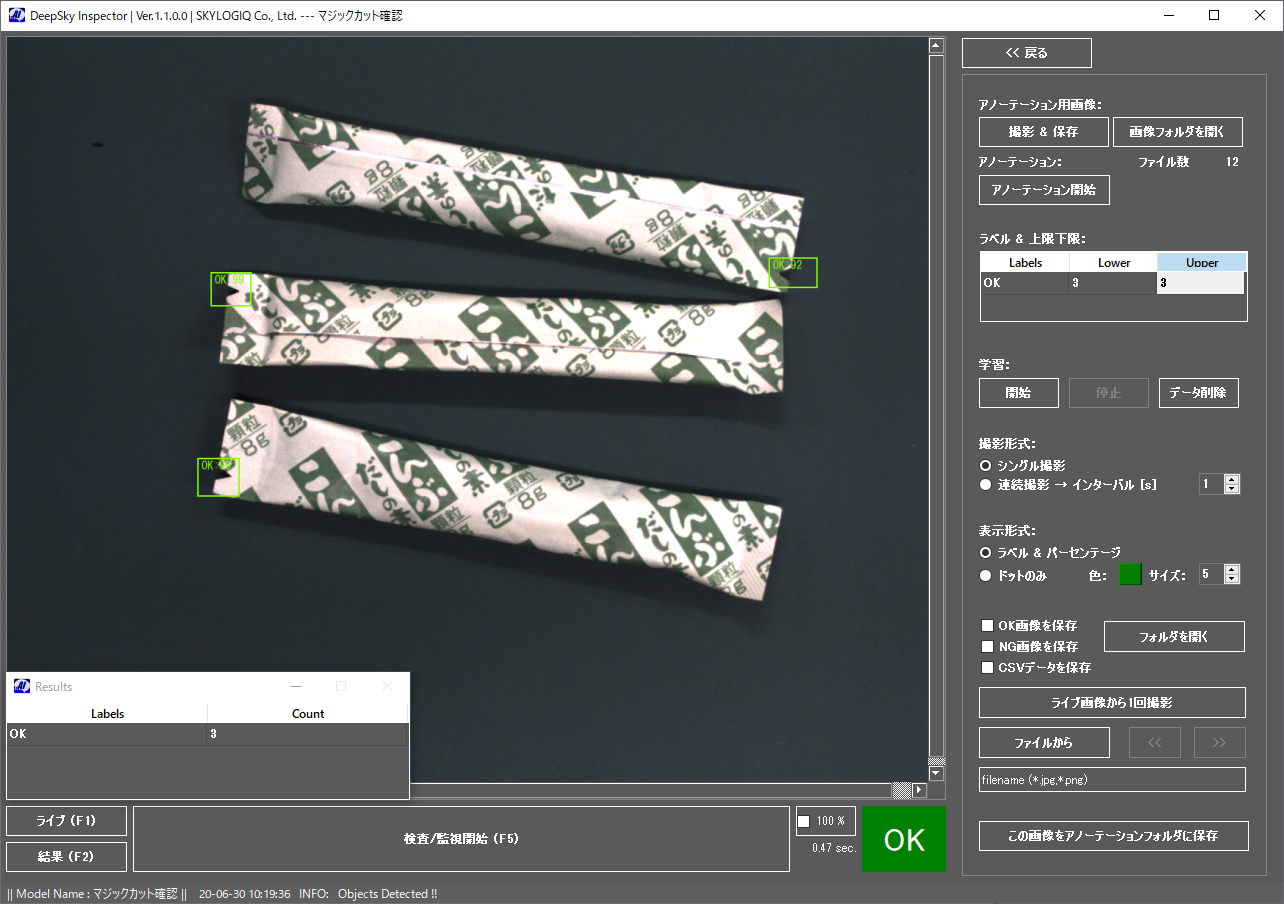1284x904 pixels.
Task: Open the green color swatch picker
Action: 1130,575
